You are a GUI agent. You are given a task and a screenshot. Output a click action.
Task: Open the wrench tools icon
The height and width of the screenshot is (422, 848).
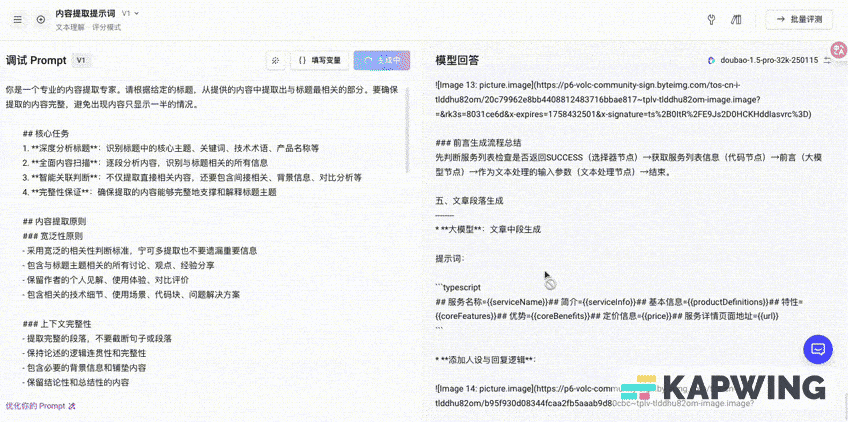pos(711,19)
